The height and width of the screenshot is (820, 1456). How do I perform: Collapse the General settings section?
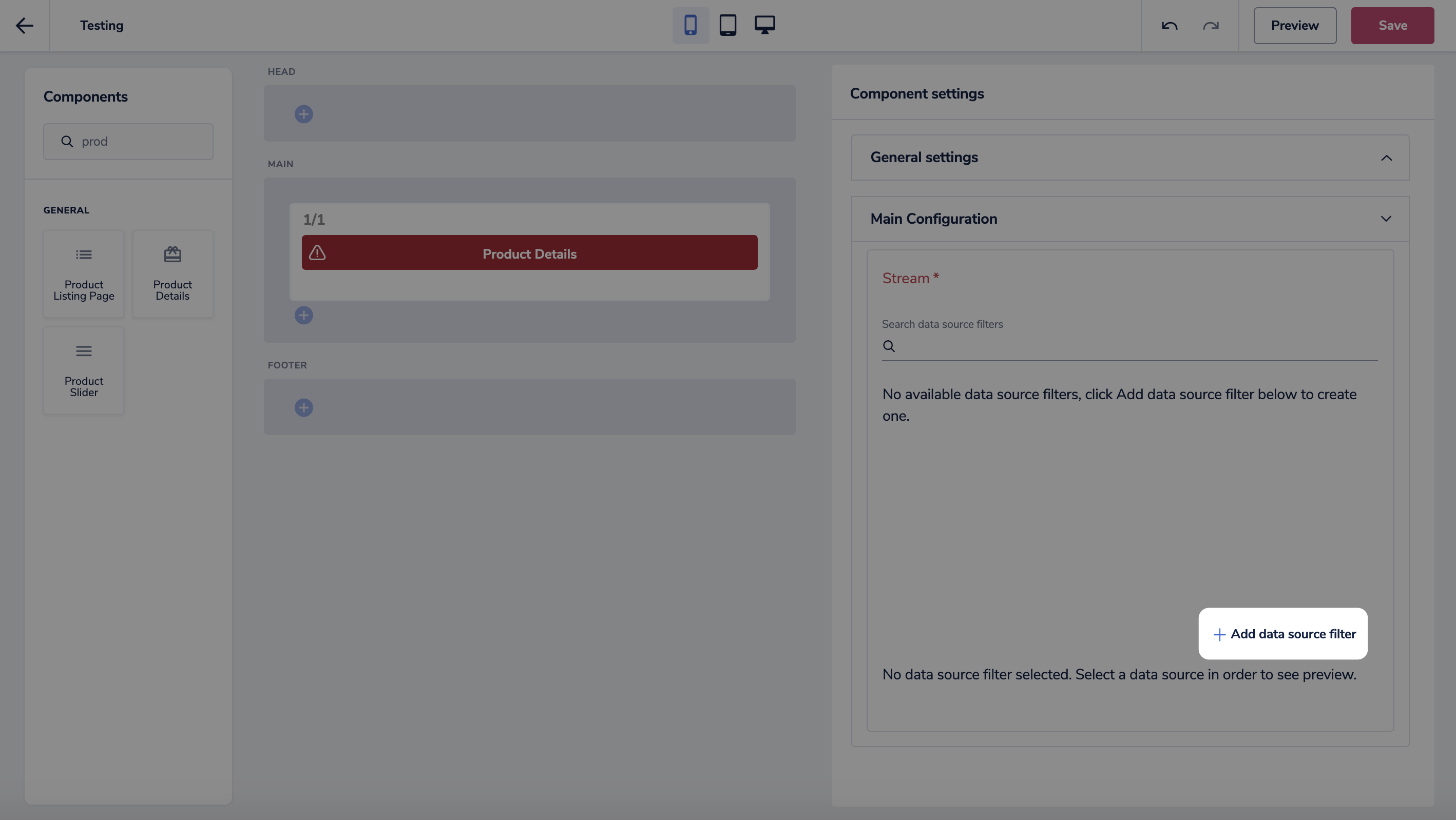click(x=1386, y=158)
